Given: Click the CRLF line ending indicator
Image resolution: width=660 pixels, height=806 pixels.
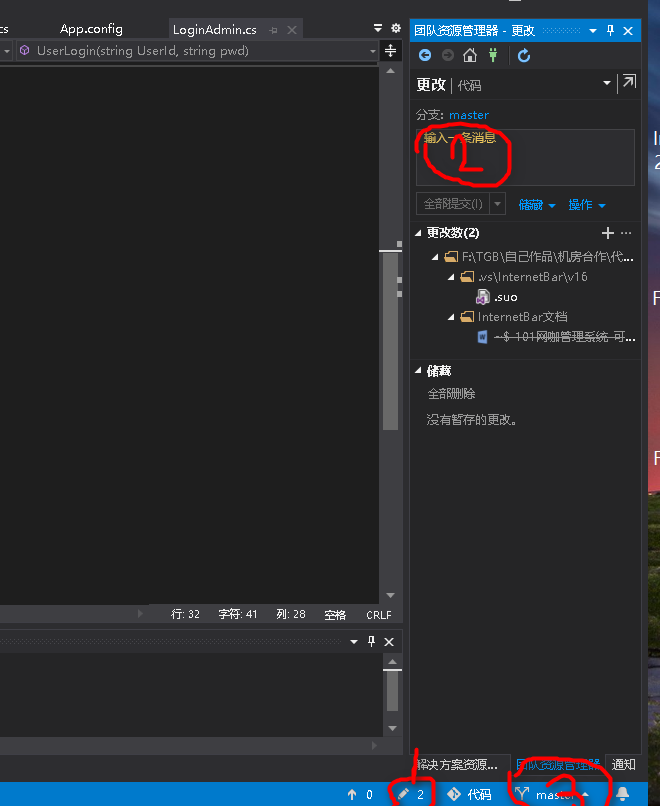Looking at the screenshot, I should coord(379,615).
